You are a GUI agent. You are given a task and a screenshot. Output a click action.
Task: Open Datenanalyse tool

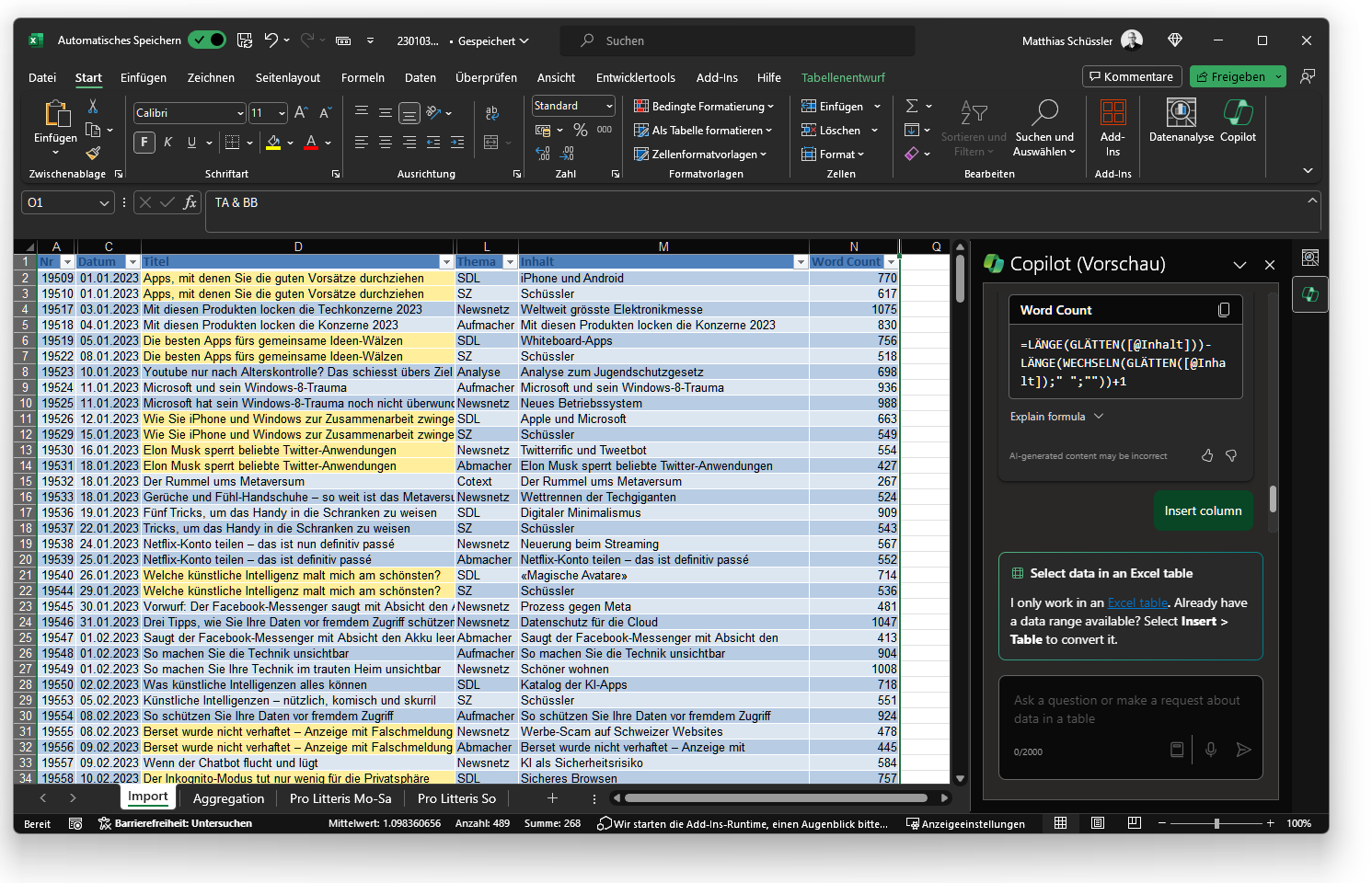click(x=1182, y=121)
